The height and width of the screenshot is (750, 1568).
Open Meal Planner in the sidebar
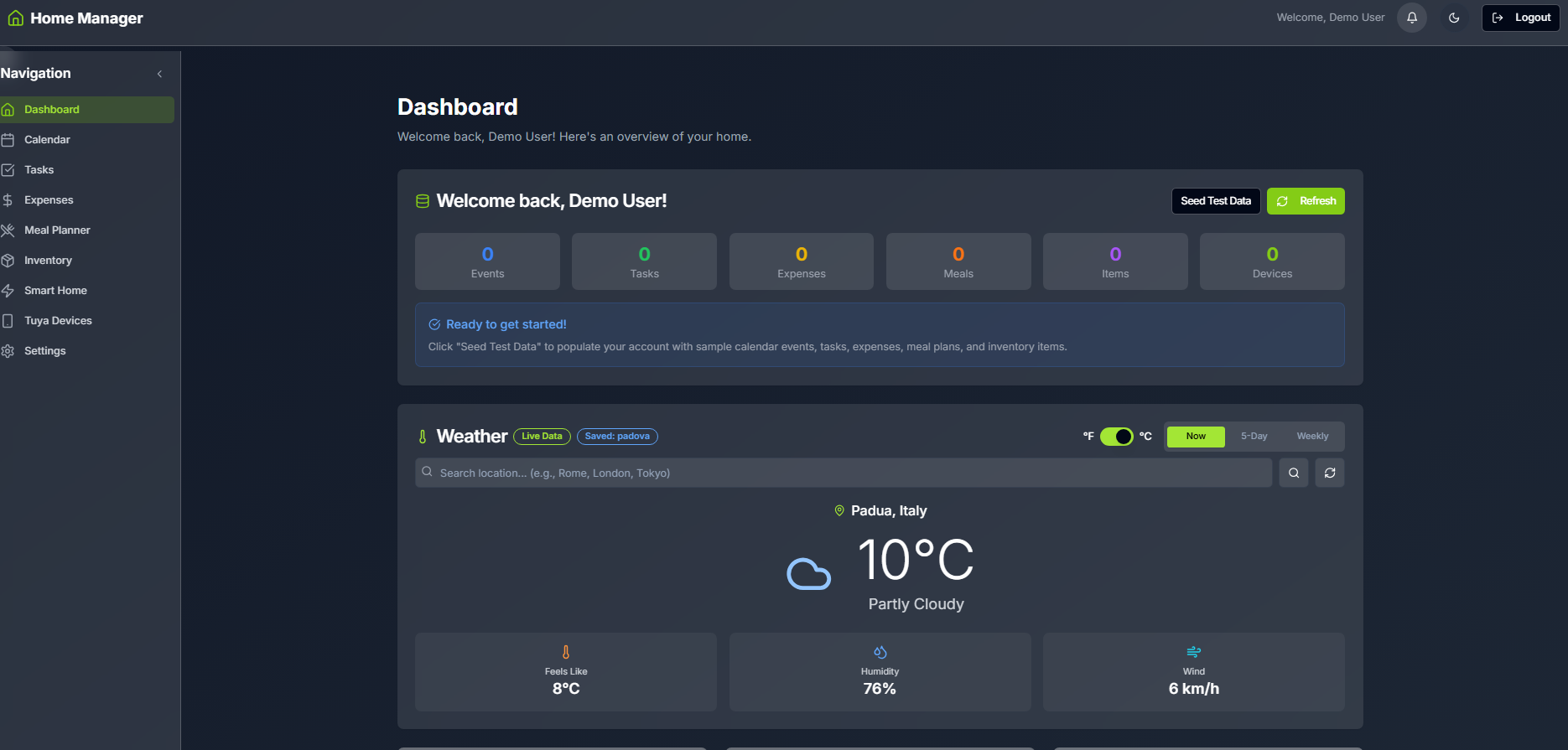point(57,230)
